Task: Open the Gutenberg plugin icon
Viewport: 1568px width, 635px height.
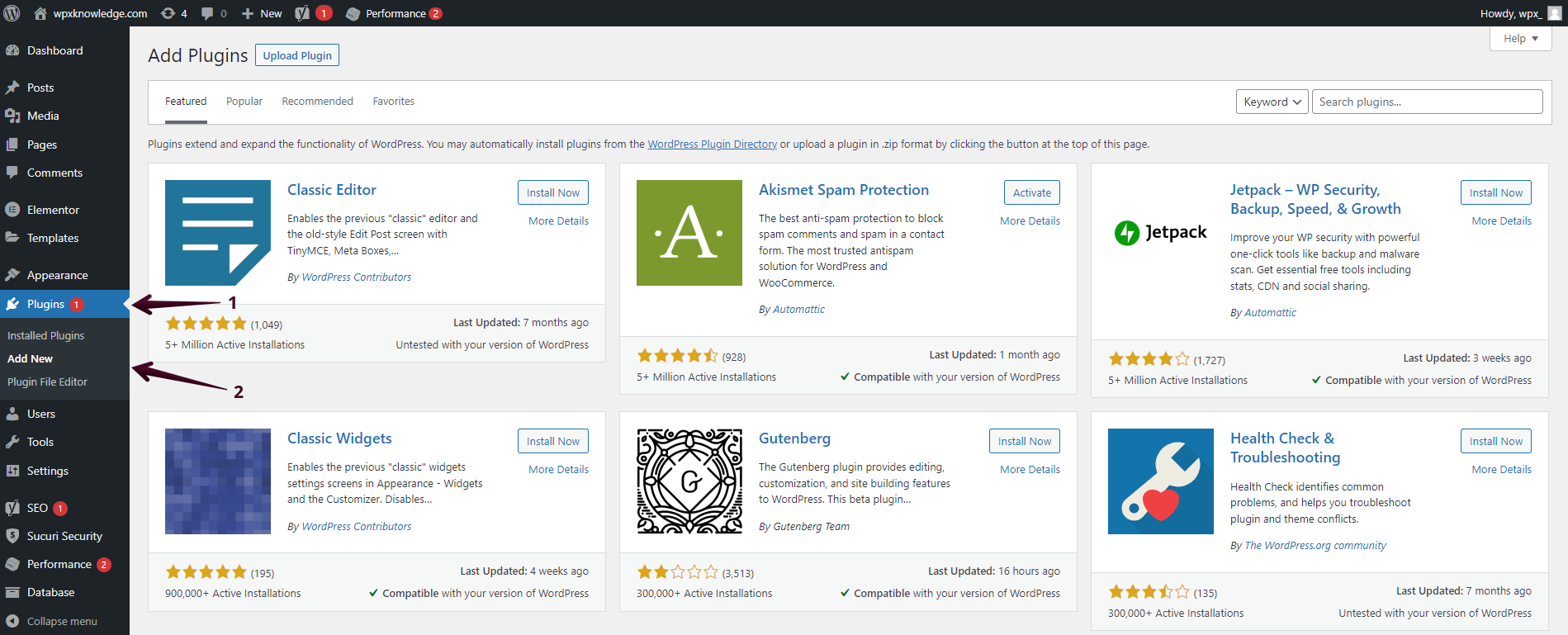Action: click(689, 481)
